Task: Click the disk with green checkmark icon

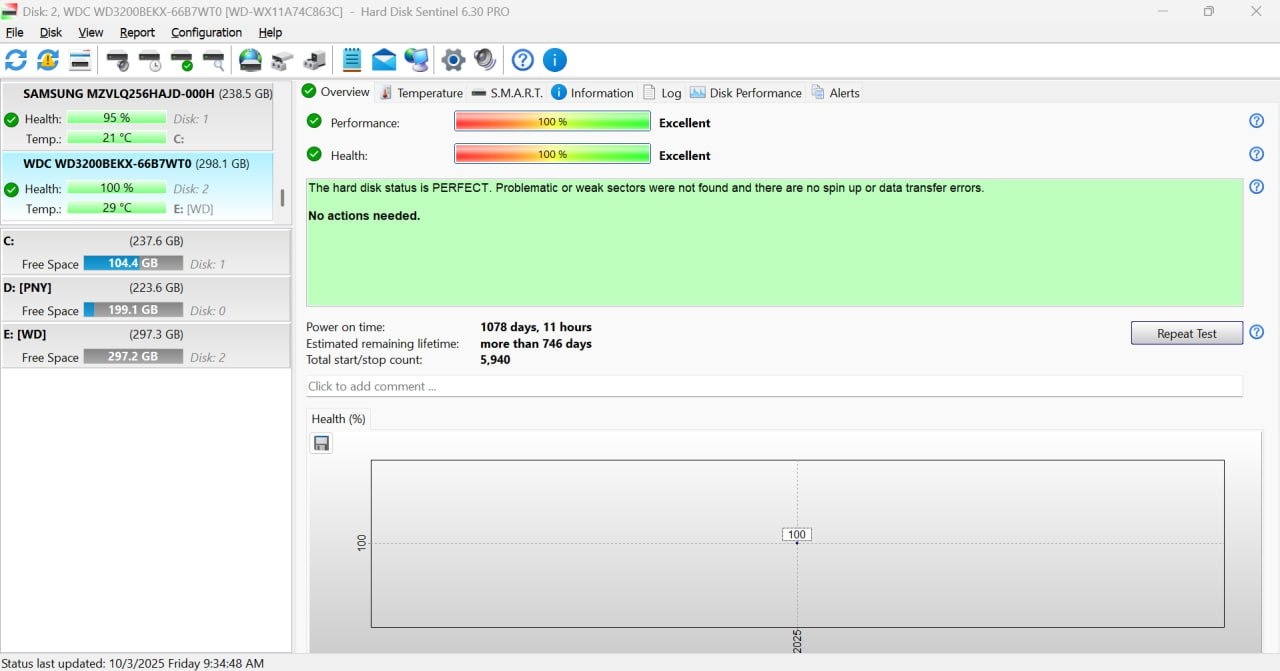Action: click(182, 60)
